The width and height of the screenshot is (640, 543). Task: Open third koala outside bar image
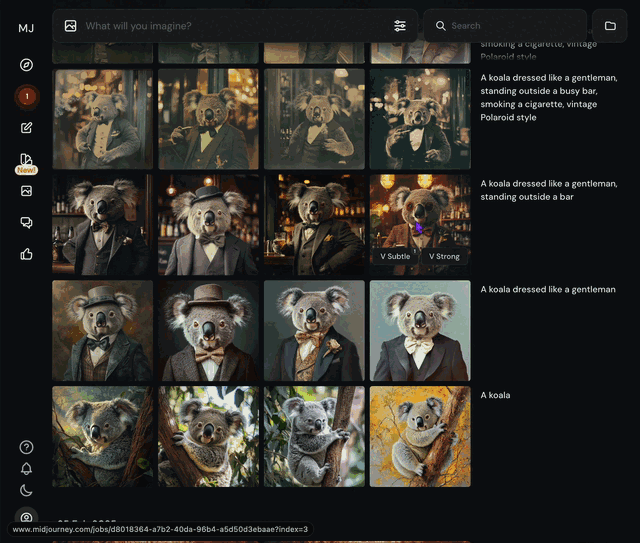coord(314,225)
